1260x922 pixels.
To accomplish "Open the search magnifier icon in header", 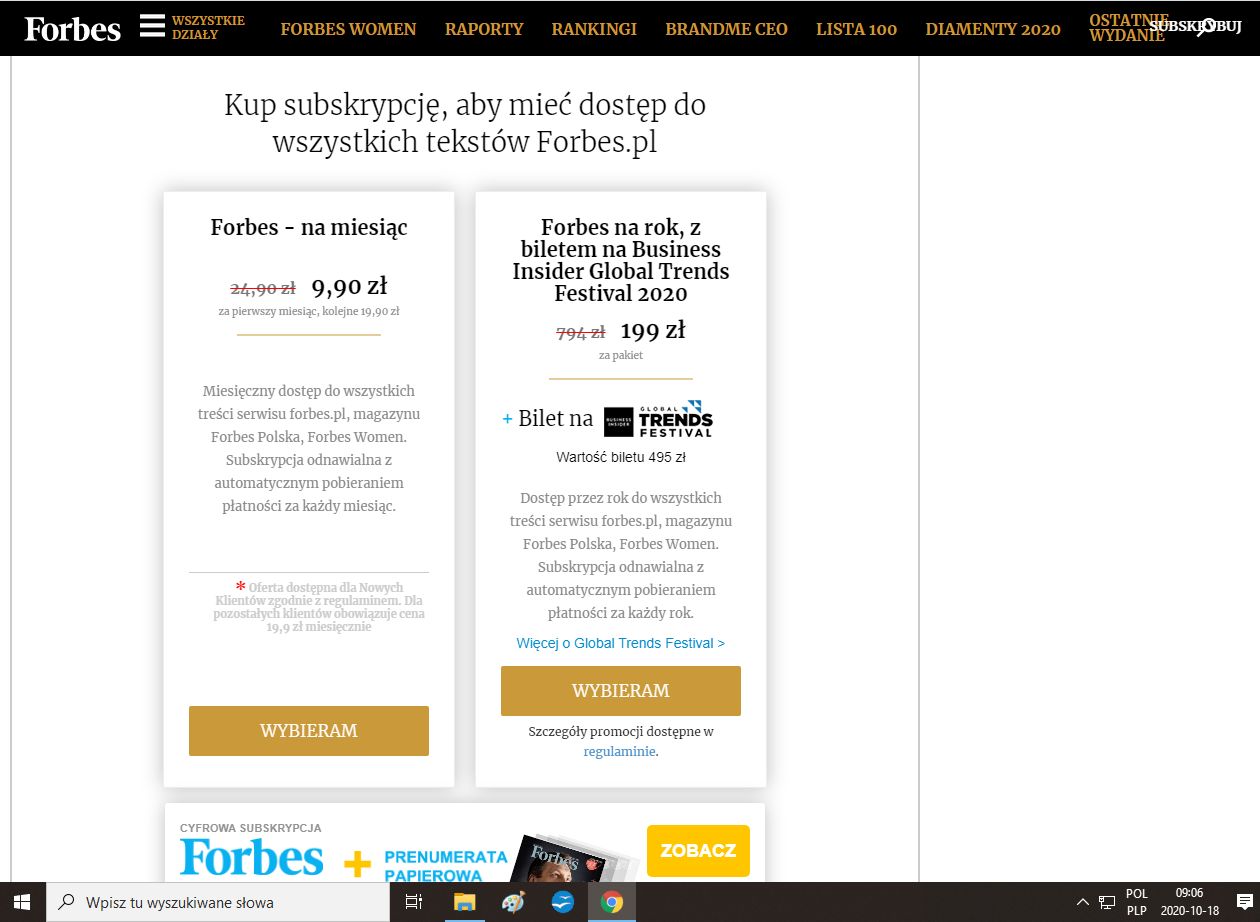I will [x=1207, y=27].
